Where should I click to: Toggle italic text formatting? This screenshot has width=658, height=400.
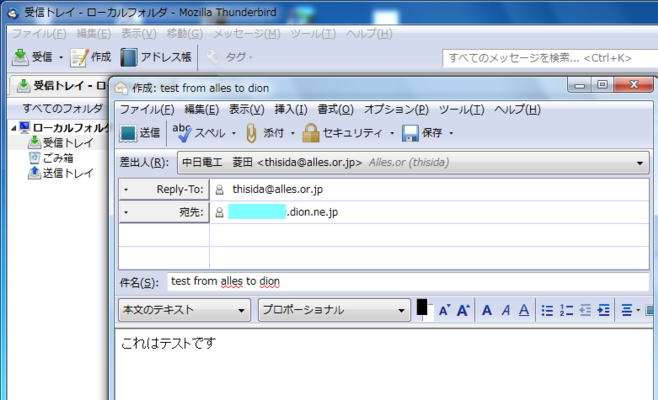coord(506,311)
